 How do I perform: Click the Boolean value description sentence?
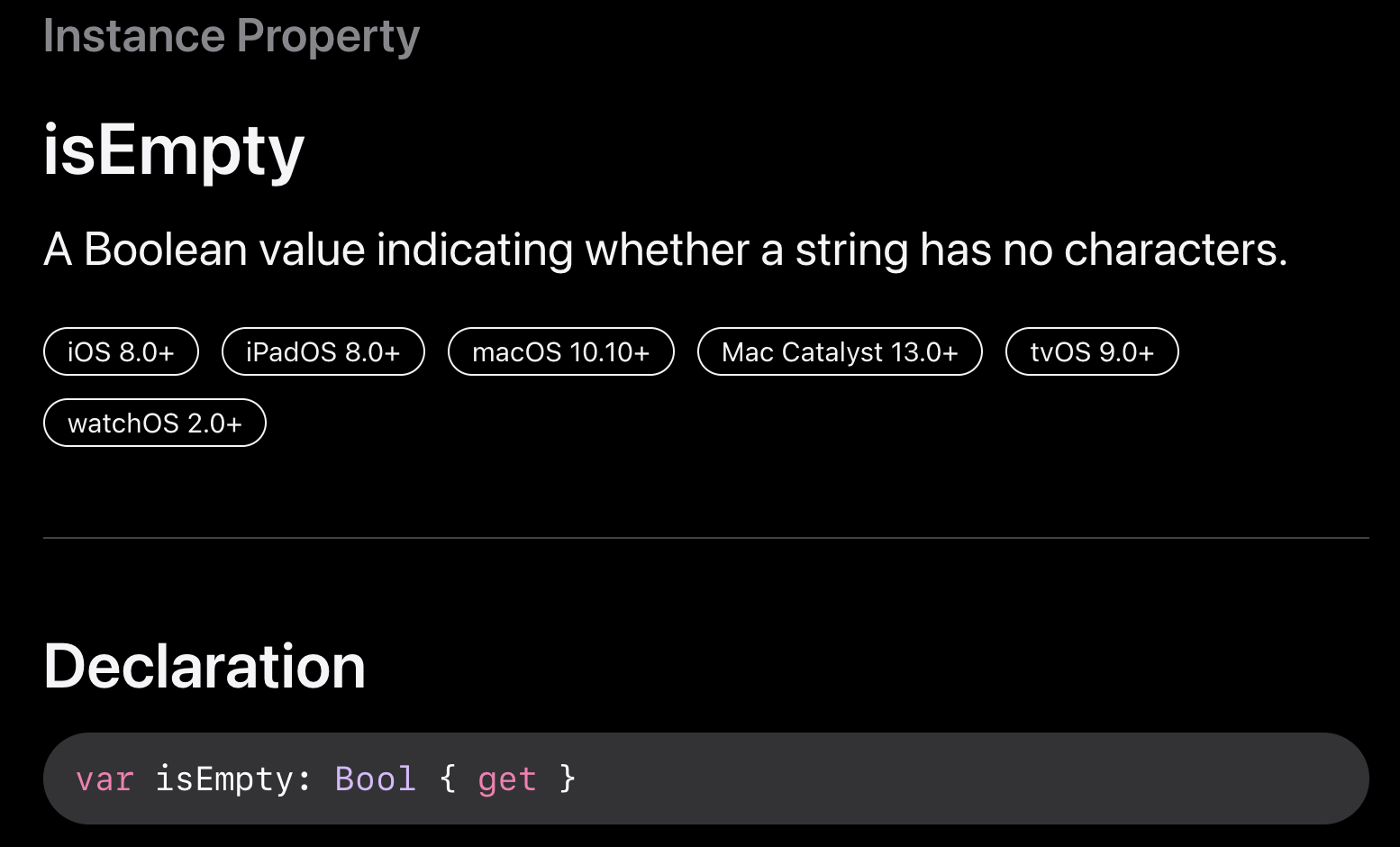point(666,250)
